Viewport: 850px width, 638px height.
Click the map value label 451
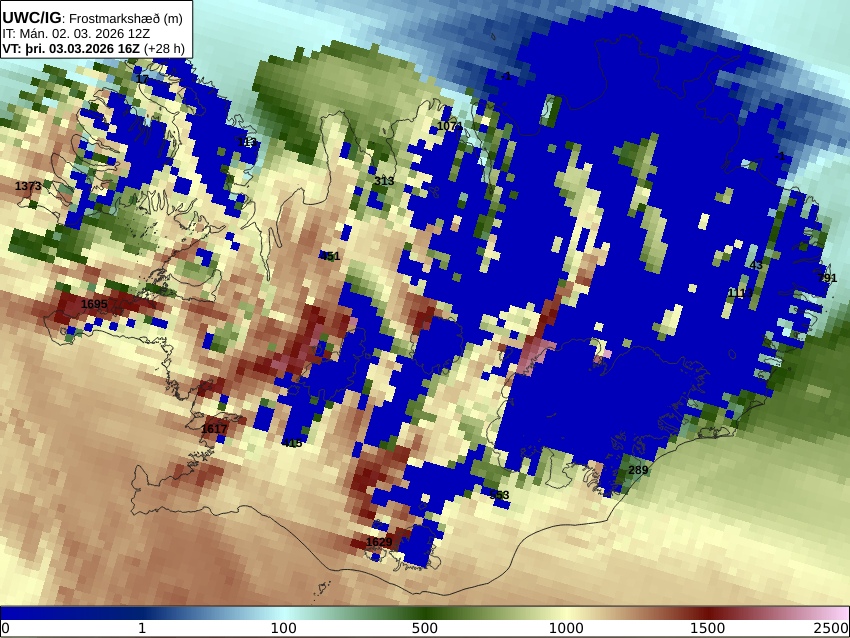point(330,256)
